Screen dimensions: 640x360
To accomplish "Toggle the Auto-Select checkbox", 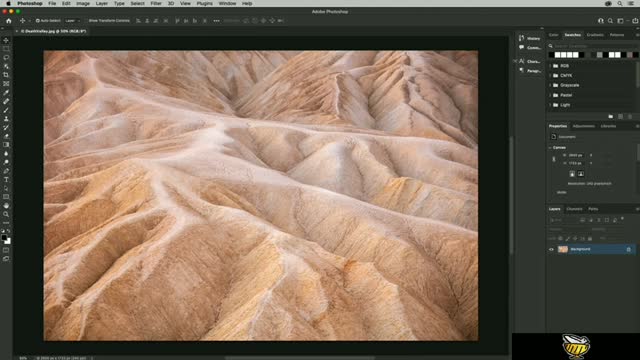I will [x=38, y=20].
